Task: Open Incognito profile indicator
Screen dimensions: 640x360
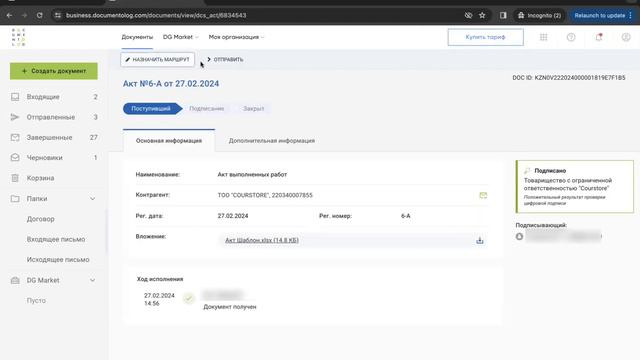Action: point(539,16)
